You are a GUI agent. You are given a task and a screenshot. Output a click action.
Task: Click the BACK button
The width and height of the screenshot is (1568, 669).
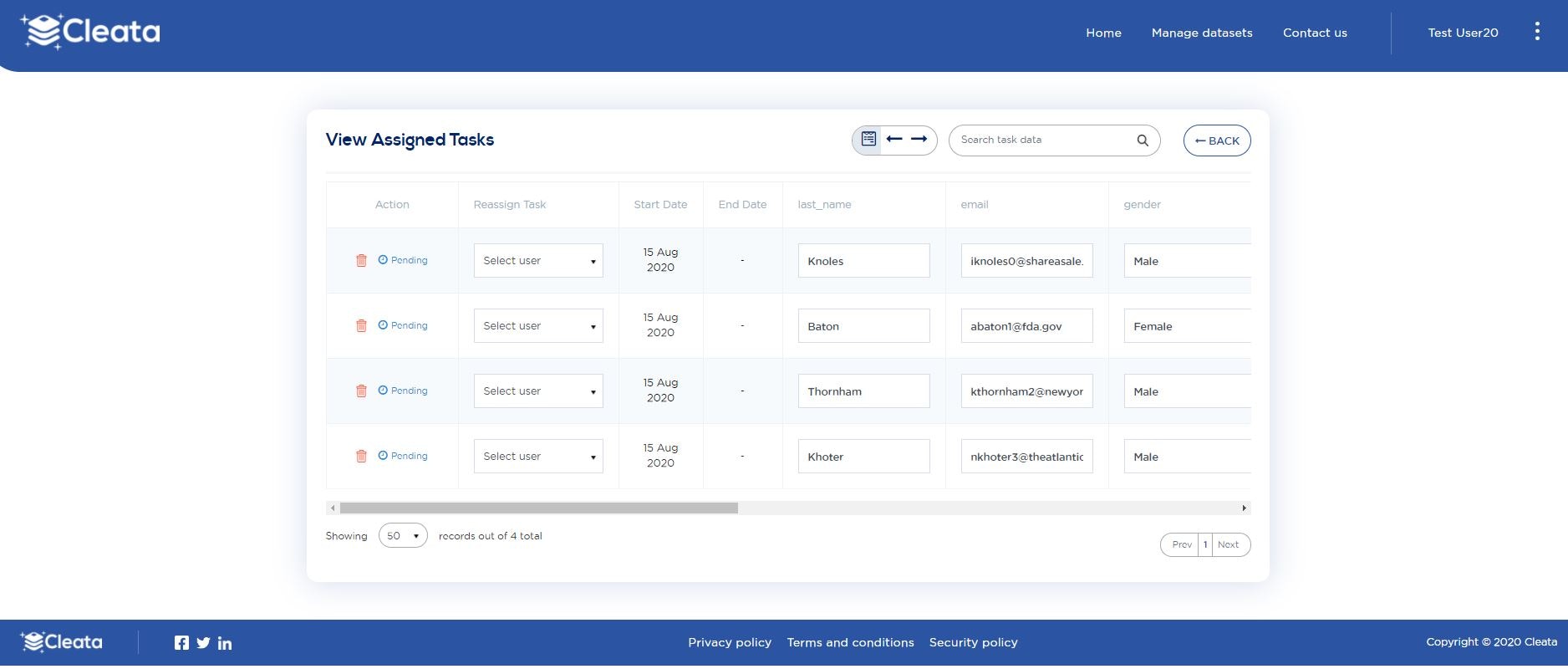(1217, 140)
